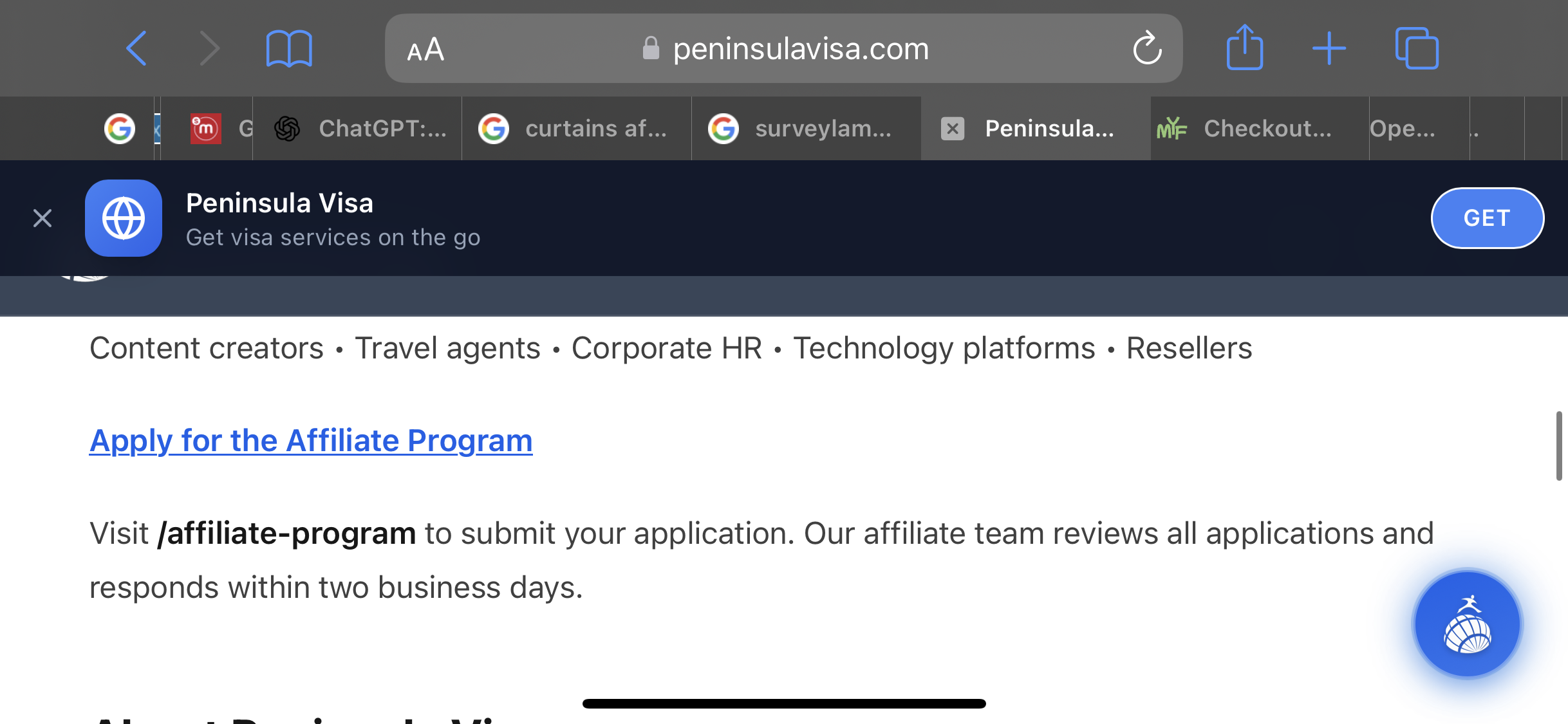Select the peninsulavisa.com address bar
Image resolution: width=1568 pixels, height=724 pixels.
[x=783, y=48]
